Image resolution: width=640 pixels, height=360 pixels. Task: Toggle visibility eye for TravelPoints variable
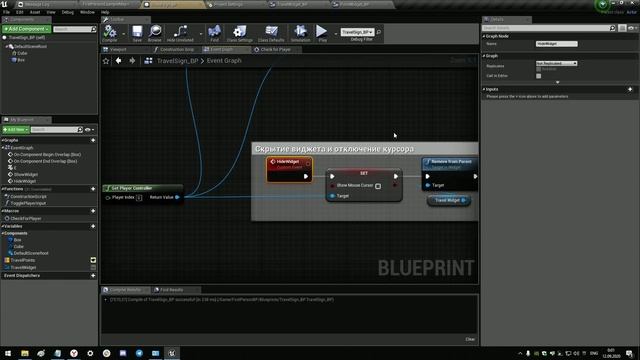coord(93,260)
